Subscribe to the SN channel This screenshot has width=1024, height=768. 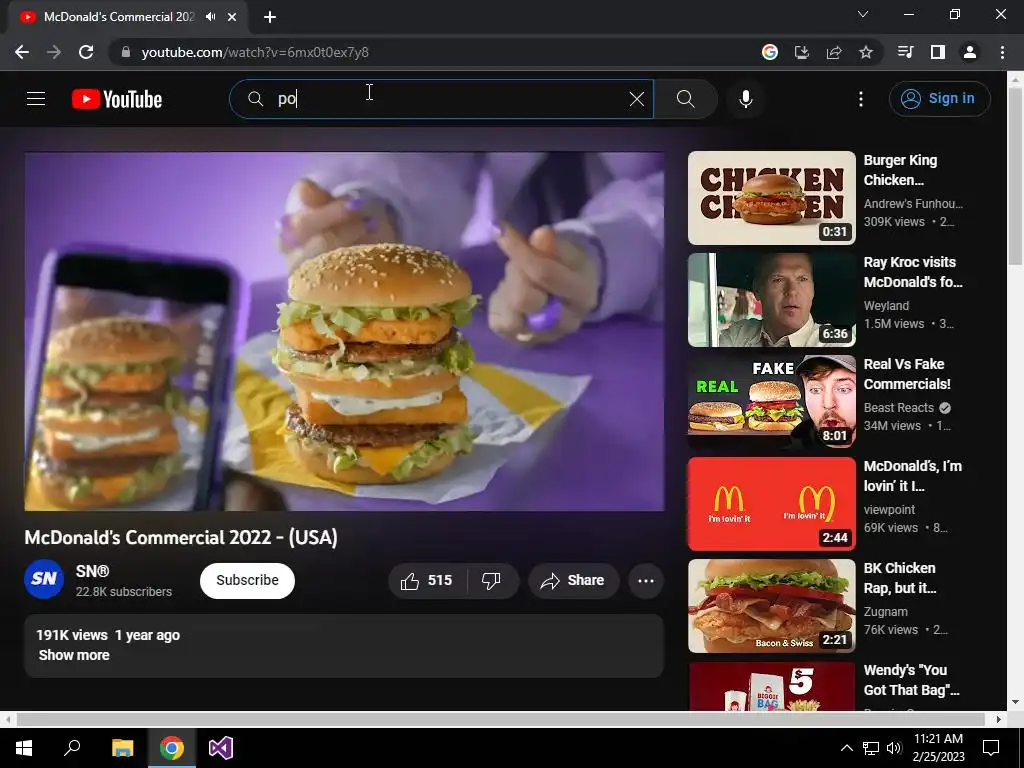[248, 581]
